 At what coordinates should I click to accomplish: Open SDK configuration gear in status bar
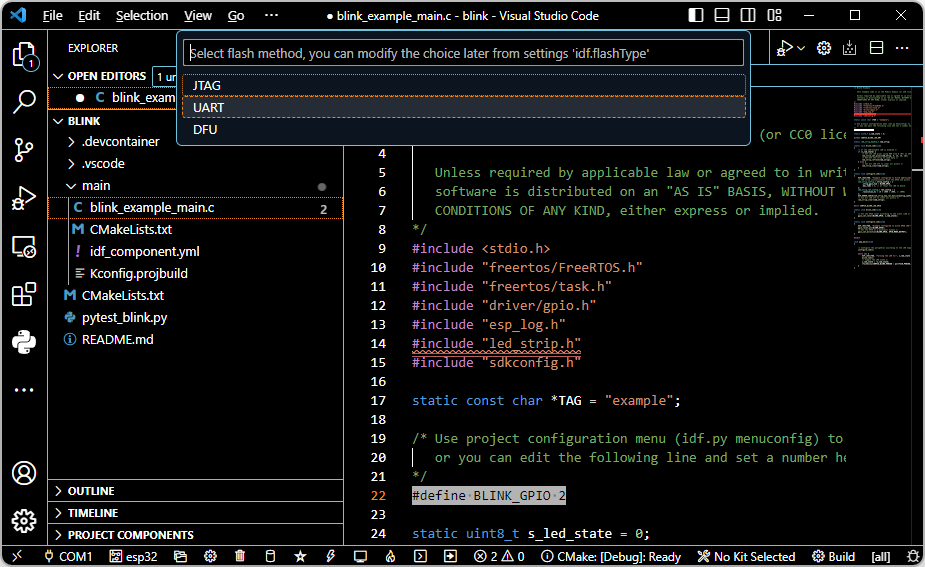[x=211, y=556]
